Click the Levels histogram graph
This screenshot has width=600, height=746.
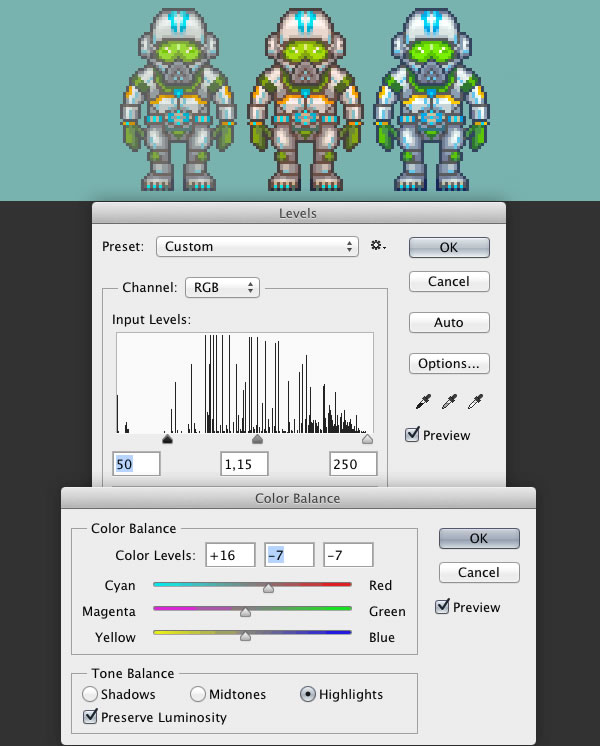click(x=245, y=383)
